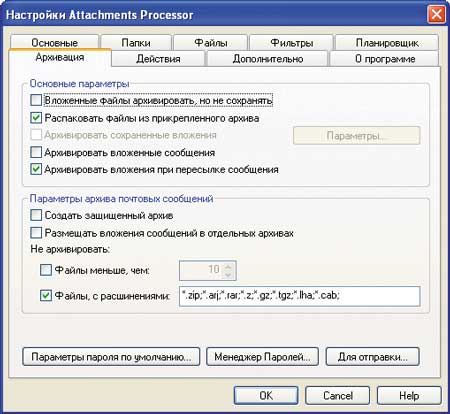The image size is (450, 414).
Task: Open the Папки tab
Action: click(x=136, y=42)
